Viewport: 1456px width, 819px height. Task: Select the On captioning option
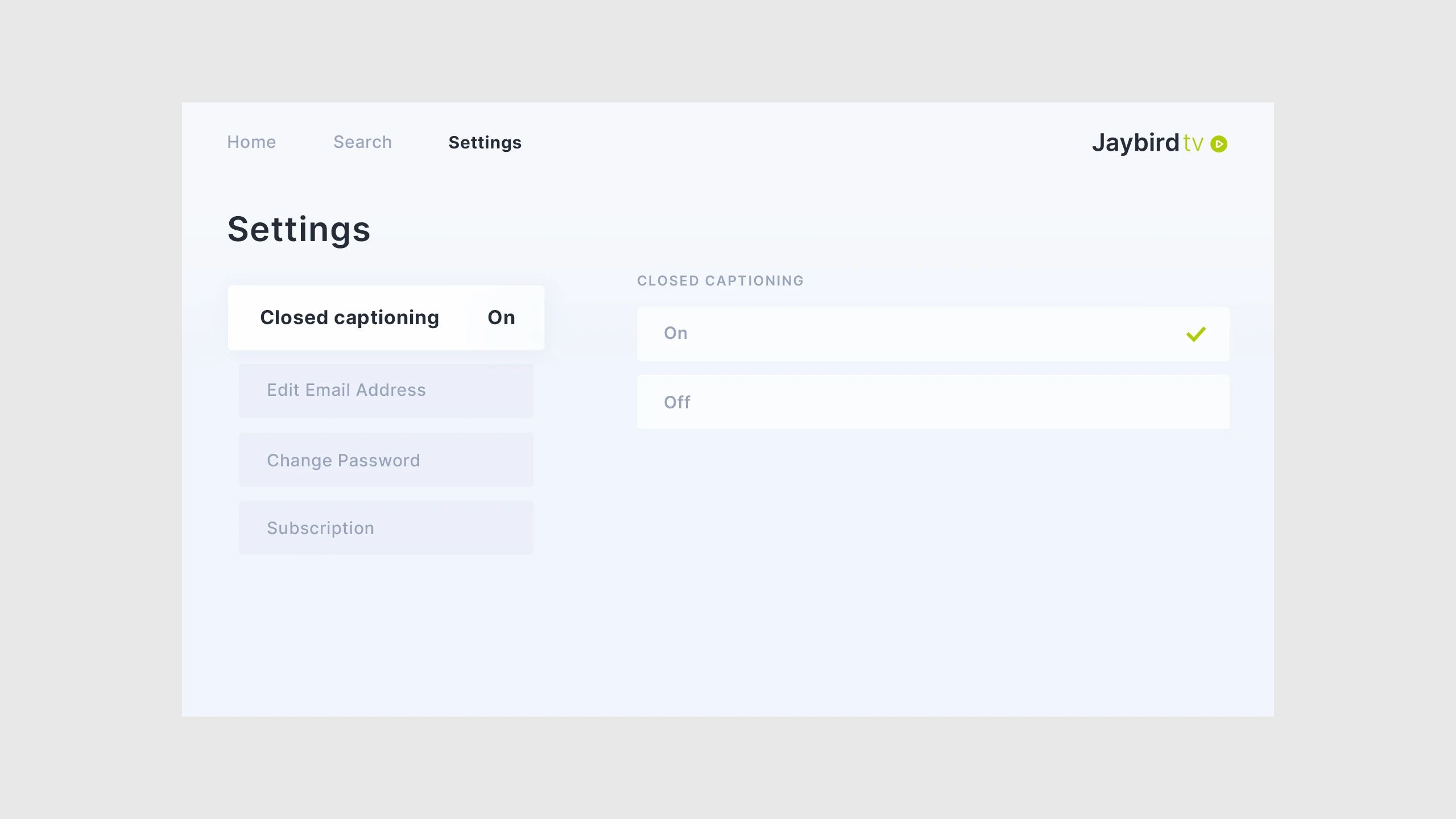(x=933, y=334)
